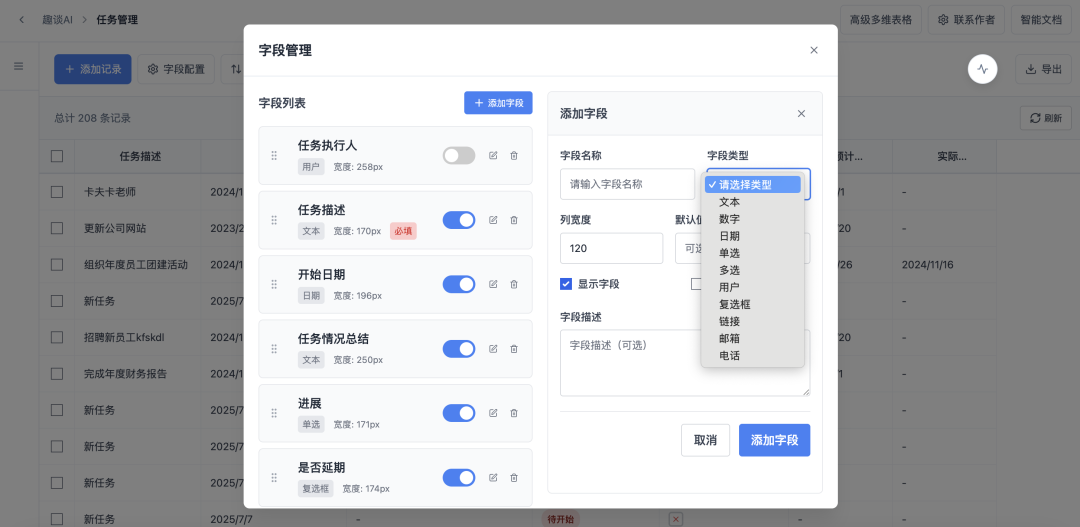Click the sort arrows toolbar icon

(236, 69)
